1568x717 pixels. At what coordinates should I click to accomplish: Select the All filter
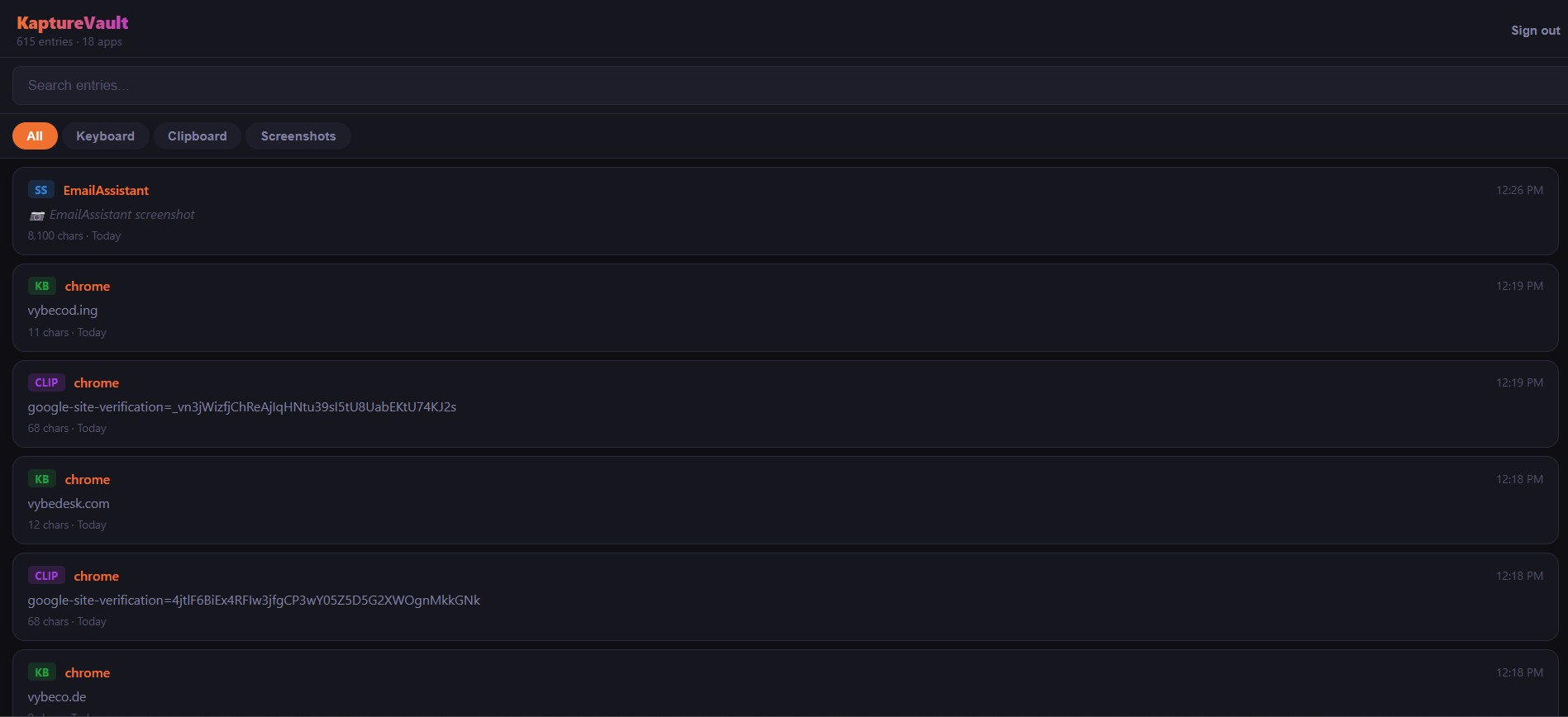pyautogui.click(x=35, y=136)
